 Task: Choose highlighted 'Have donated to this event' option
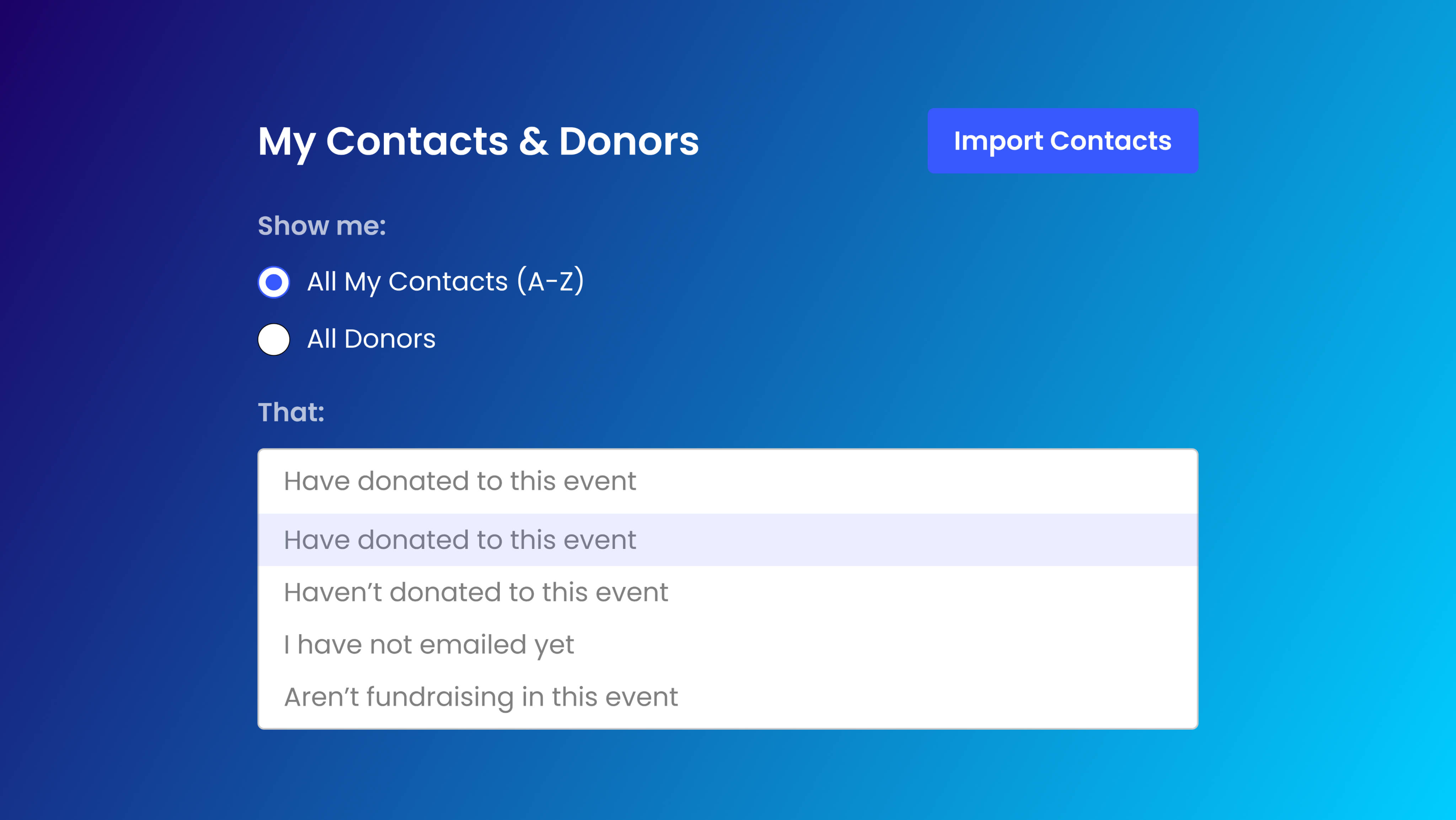point(727,540)
